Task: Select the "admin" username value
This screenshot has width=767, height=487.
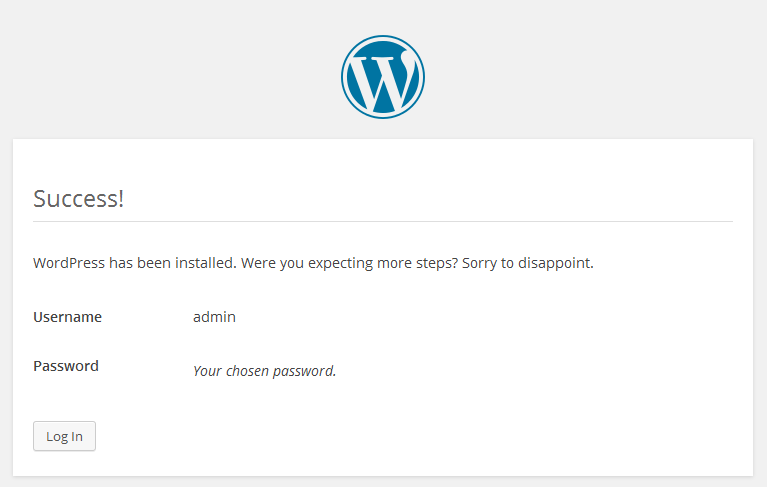Action: pyautogui.click(x=214, y=317)
